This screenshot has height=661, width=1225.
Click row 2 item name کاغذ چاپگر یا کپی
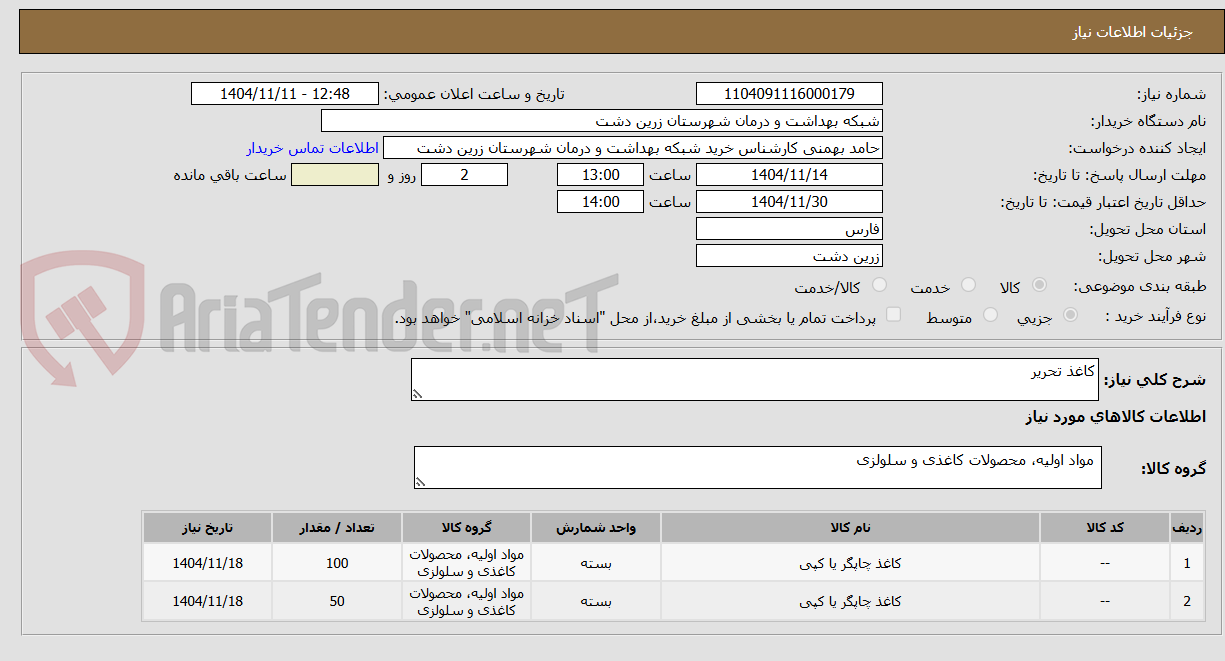point(850,601)
